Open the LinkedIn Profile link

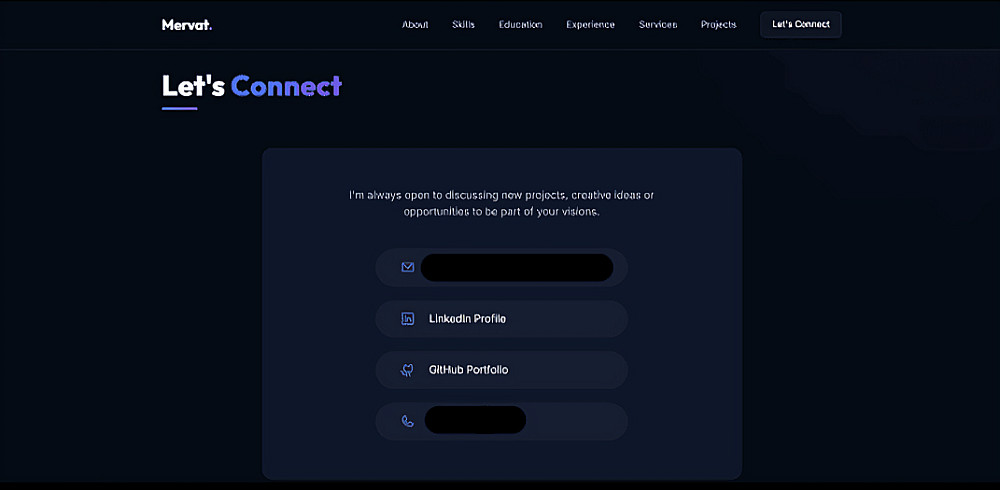[467, 319]
